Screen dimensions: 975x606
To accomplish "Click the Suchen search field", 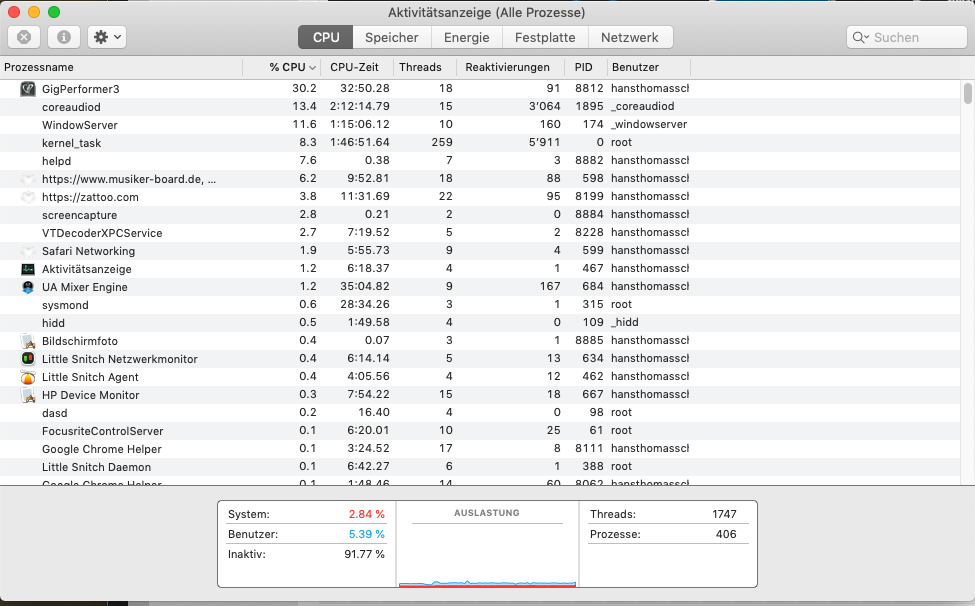I will (907, 37).
